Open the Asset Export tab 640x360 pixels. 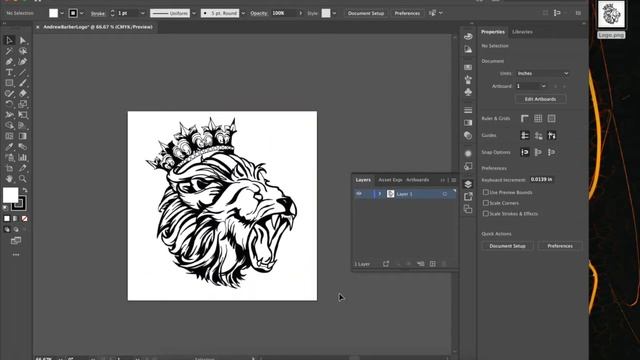(x=390, y=180)
